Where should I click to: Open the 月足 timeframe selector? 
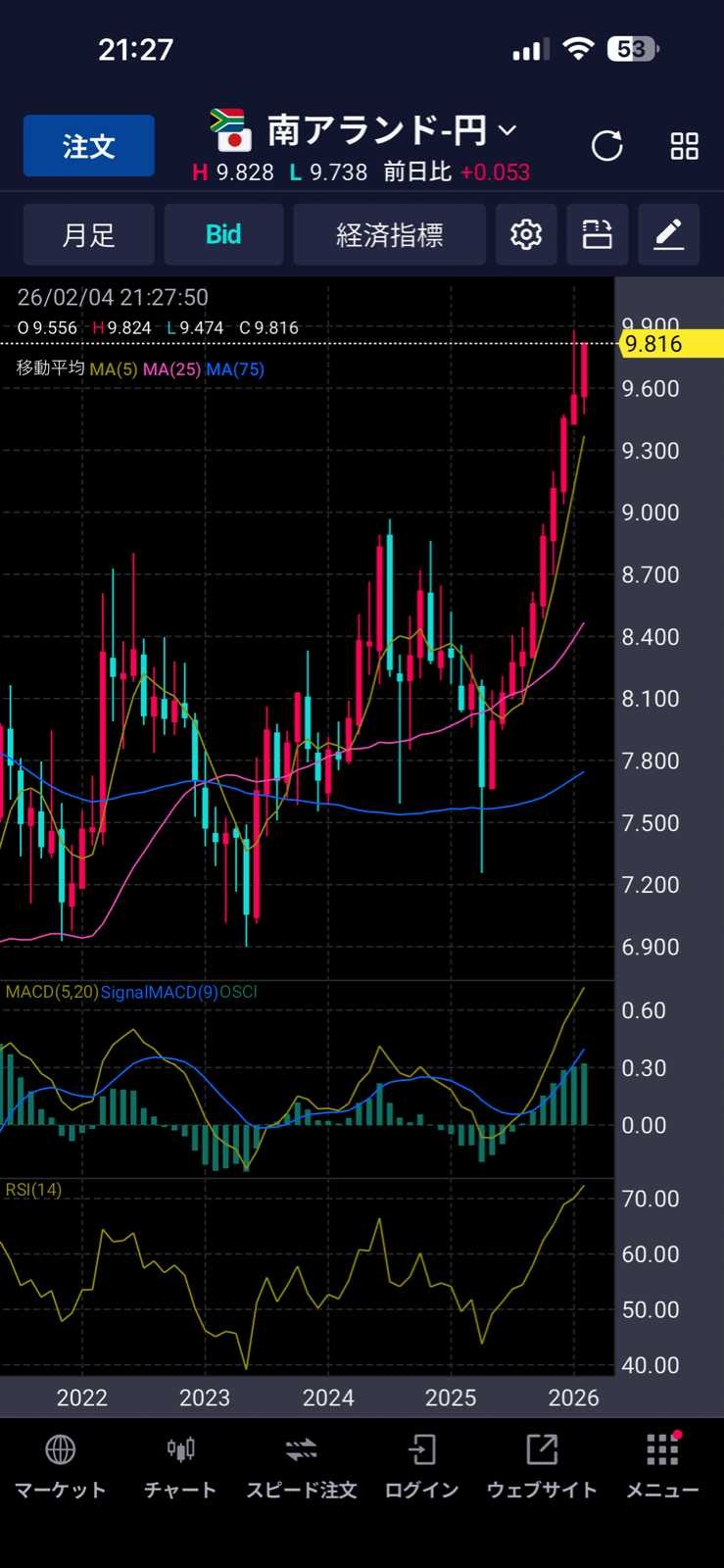(x=88, y=234)
